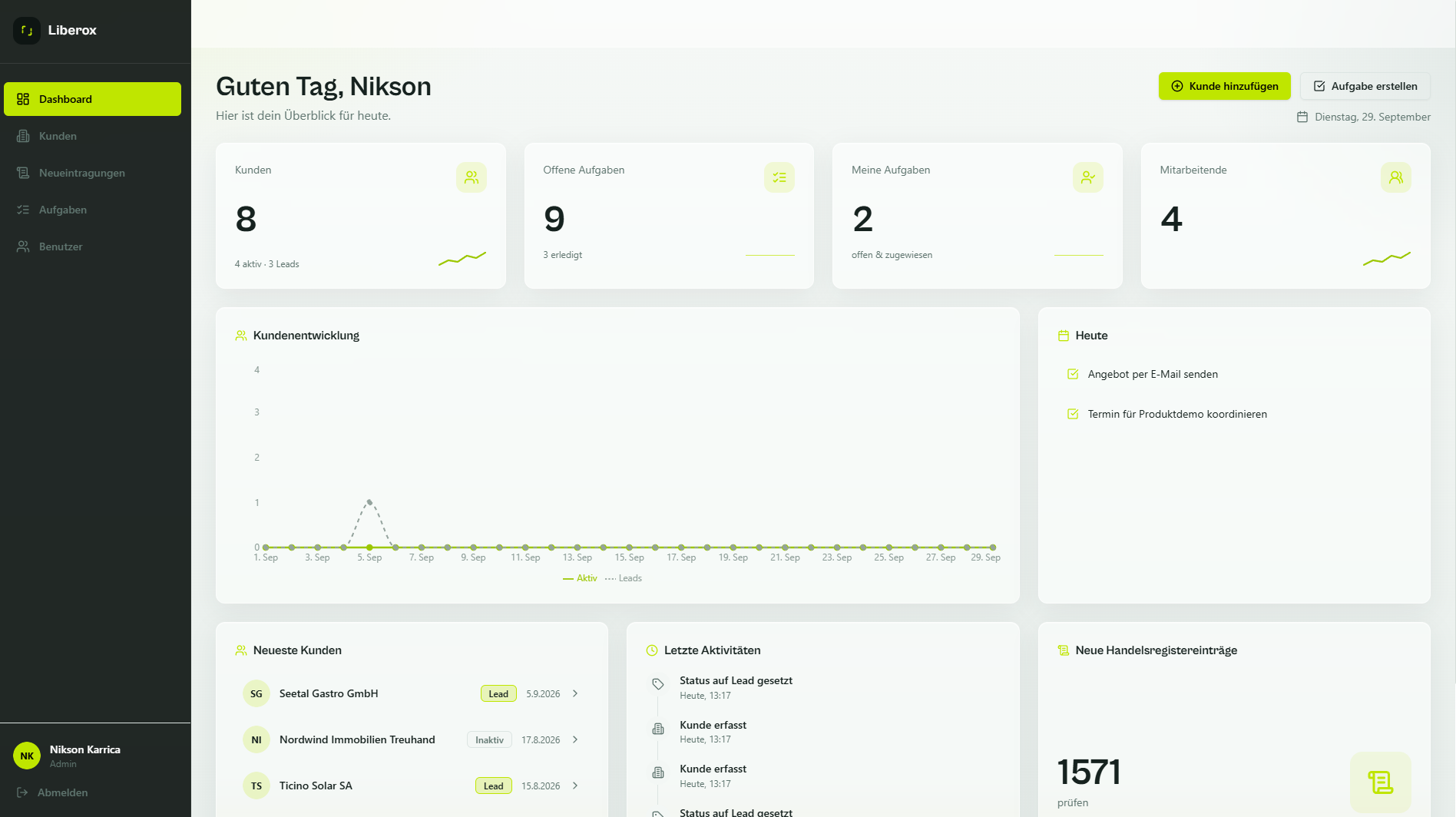Go to Neueintragungen in the sidebar
The image size is (1456, 817).
coord(92,173)
